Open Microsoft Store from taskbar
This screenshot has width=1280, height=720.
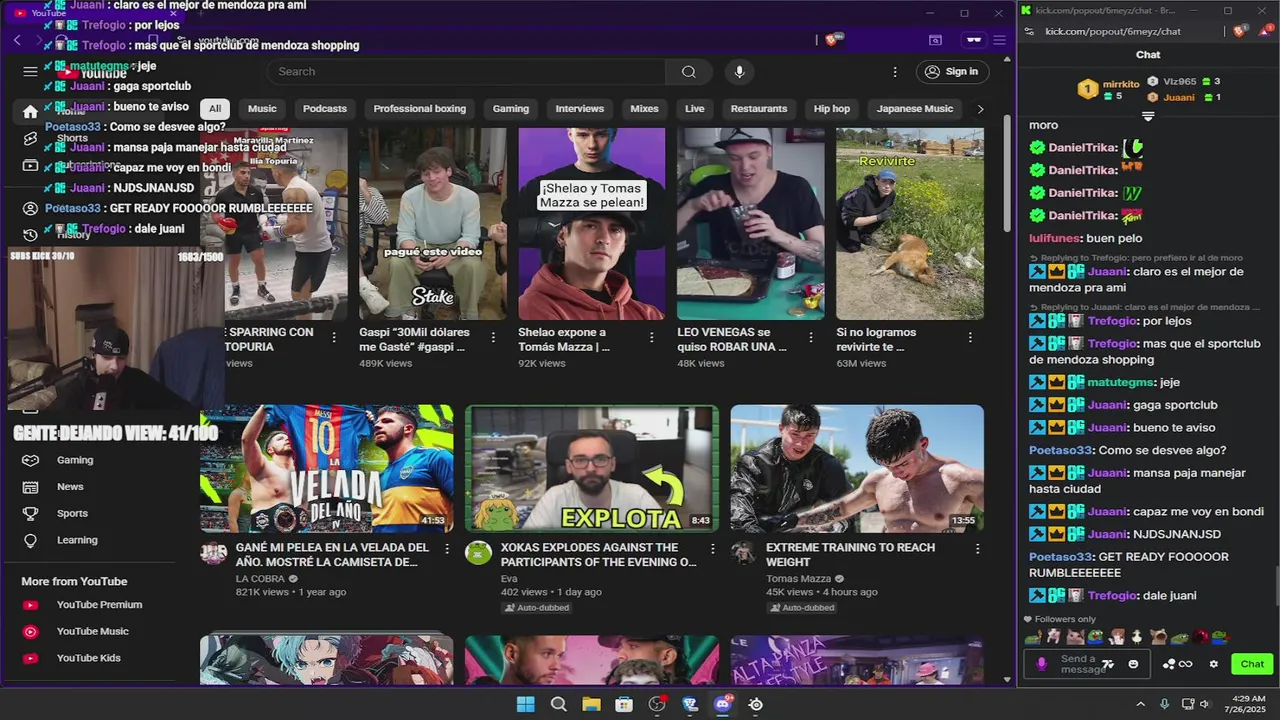click(624, 704)
